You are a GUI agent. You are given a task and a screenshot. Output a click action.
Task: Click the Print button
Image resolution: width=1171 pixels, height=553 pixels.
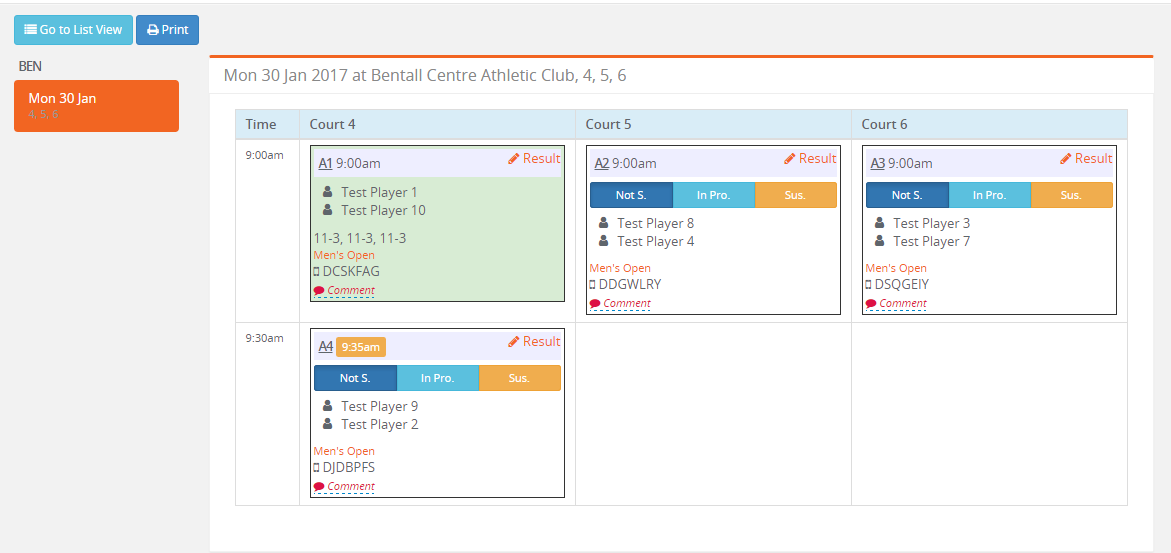167,30
